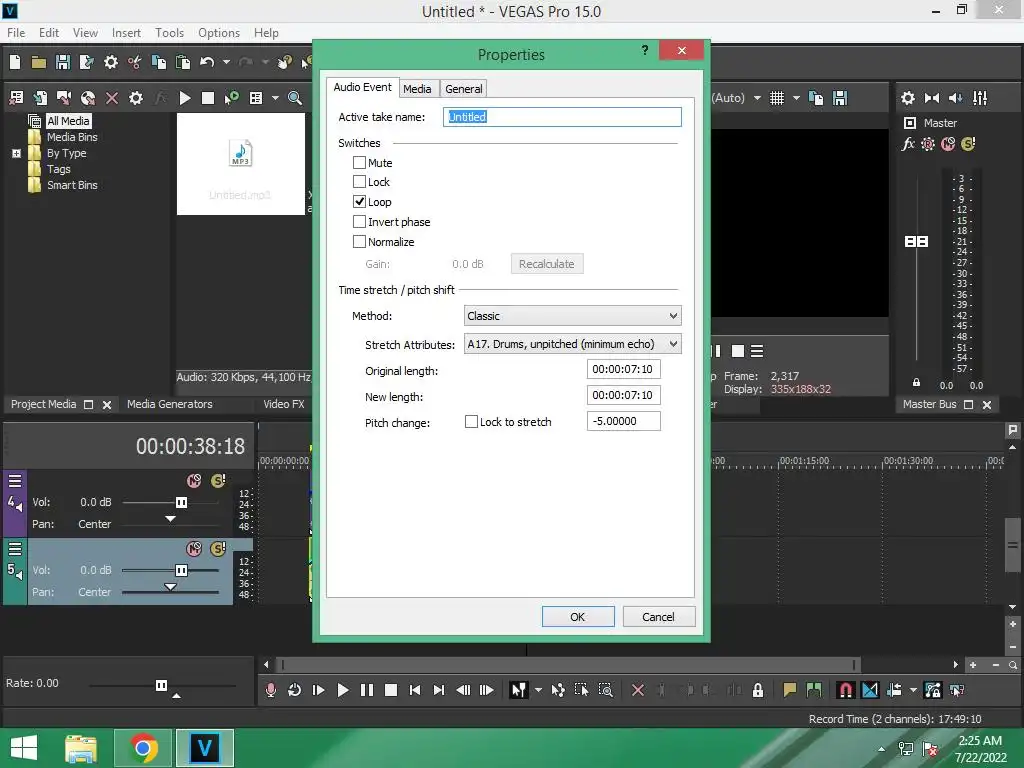Check the Normalize checkbox
Viewport: 1024px width, 768px height.
359,242
